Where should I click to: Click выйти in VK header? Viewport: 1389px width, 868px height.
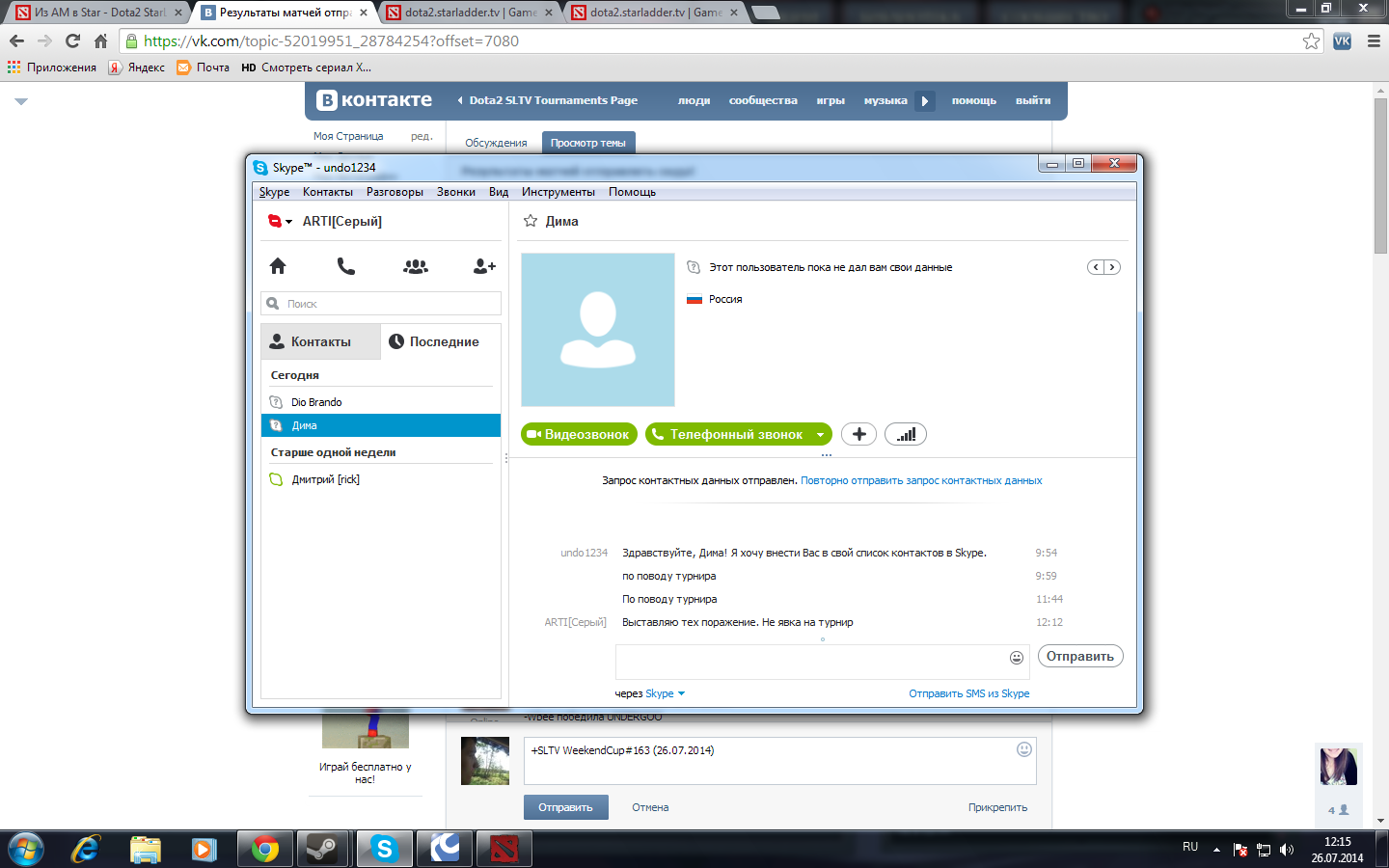1032,100
